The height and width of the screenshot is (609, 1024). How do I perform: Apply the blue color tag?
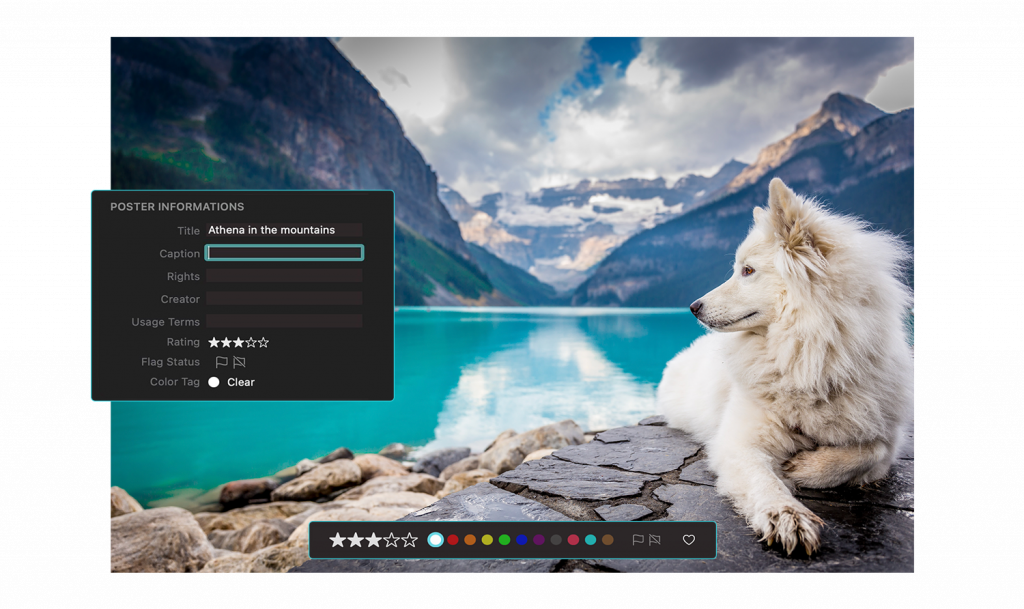[522, 540]
